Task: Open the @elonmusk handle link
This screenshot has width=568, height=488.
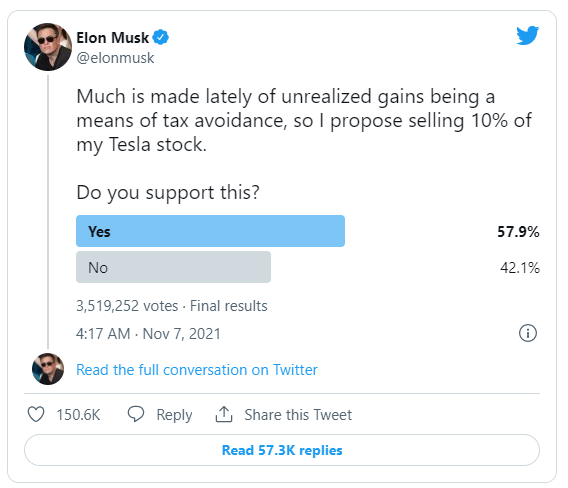Action: [x=115, y=58]
